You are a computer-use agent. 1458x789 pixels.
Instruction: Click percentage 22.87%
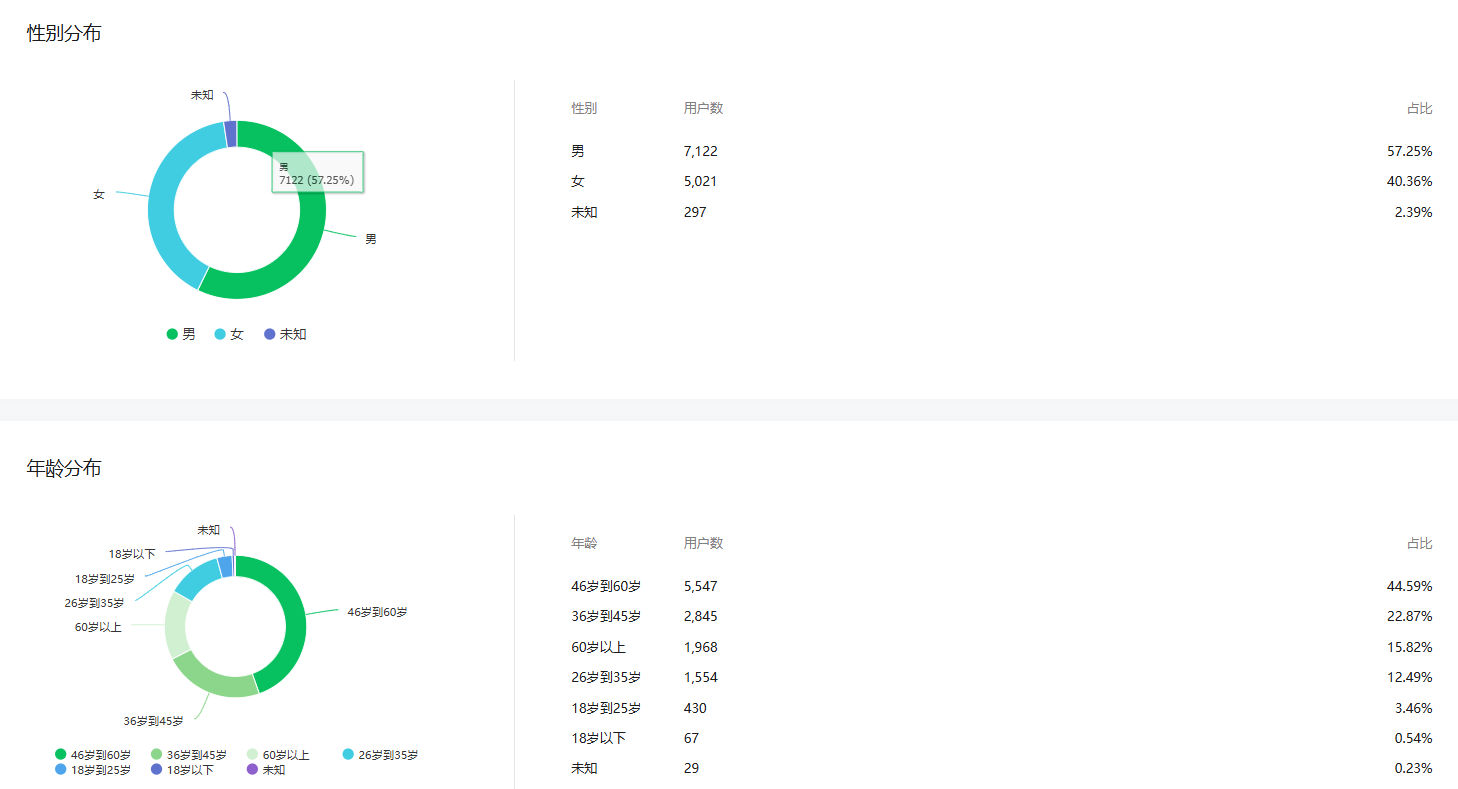coord(1410,616)
